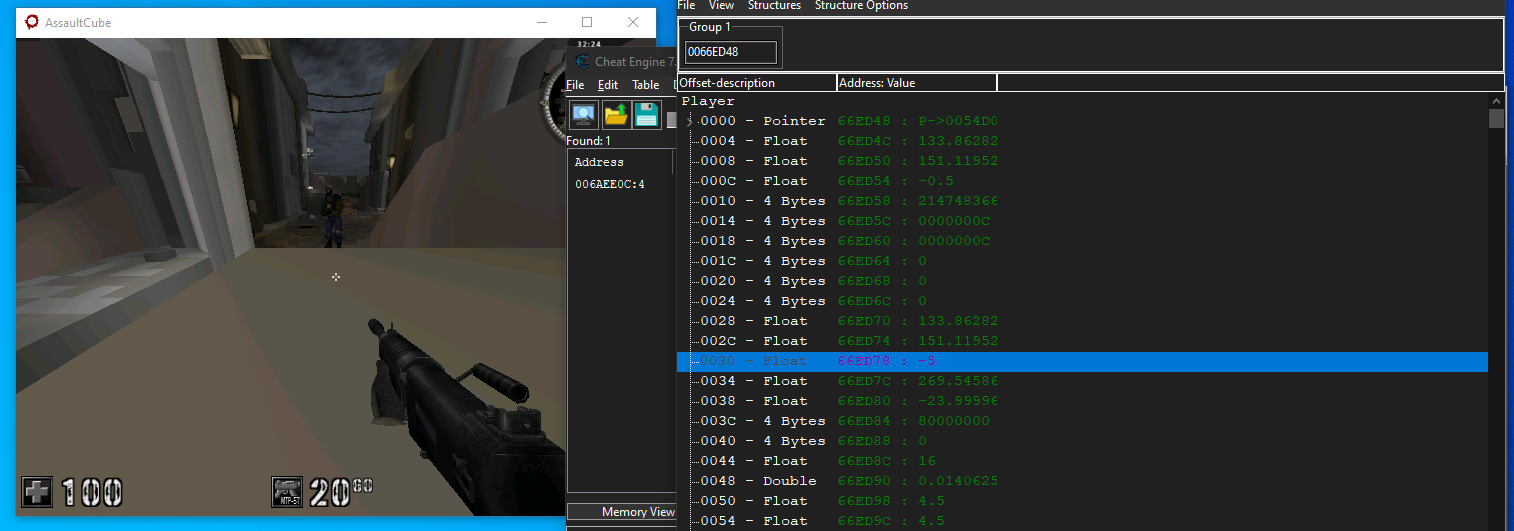Viewport: 1514px width, 531px height.
Task: Click the Save floppy disk icon
Action: pos(647,115)
